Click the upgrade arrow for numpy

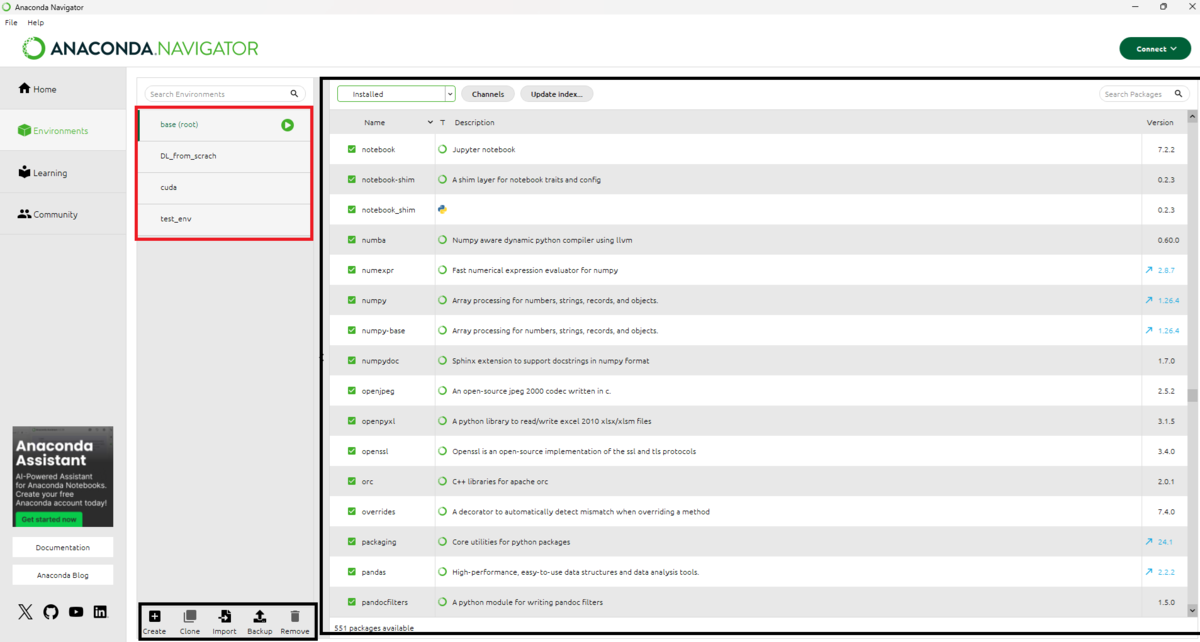point(1149,300)
